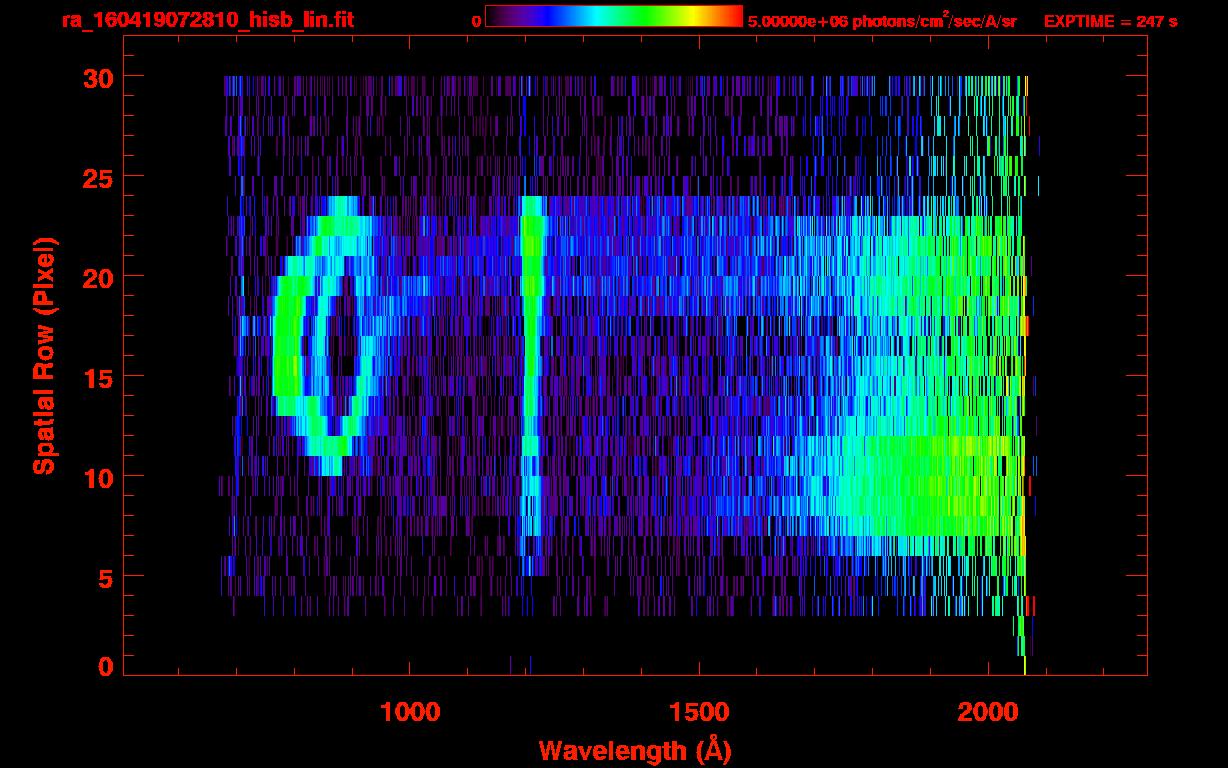Click the EXPTIME = 247 s label

pos(1110,21)
